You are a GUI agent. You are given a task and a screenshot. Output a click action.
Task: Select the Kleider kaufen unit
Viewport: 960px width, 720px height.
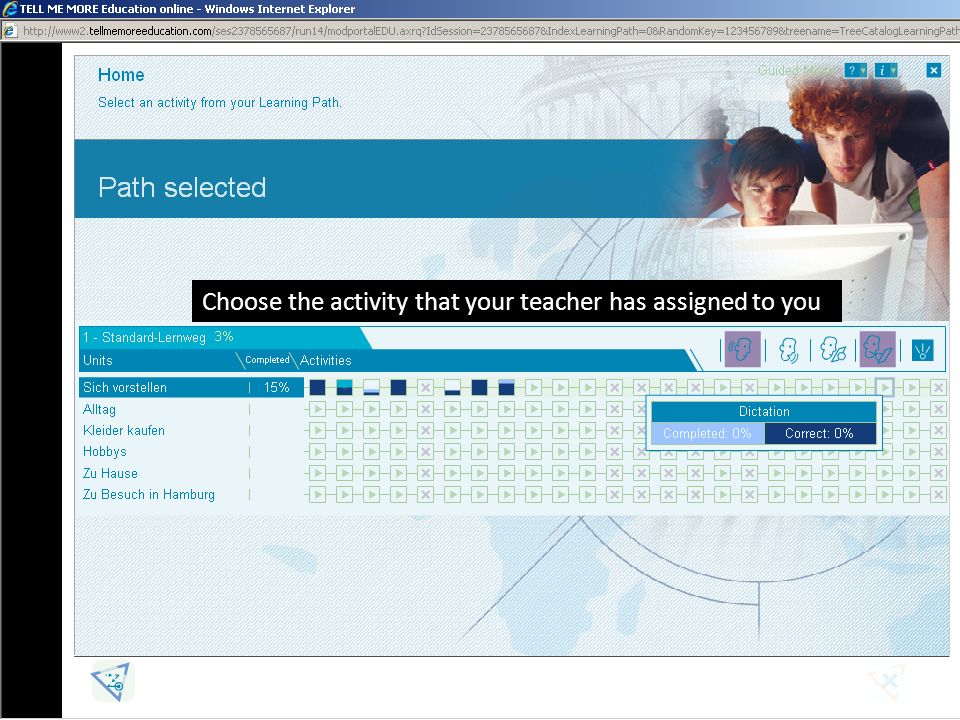pos(124,430)
